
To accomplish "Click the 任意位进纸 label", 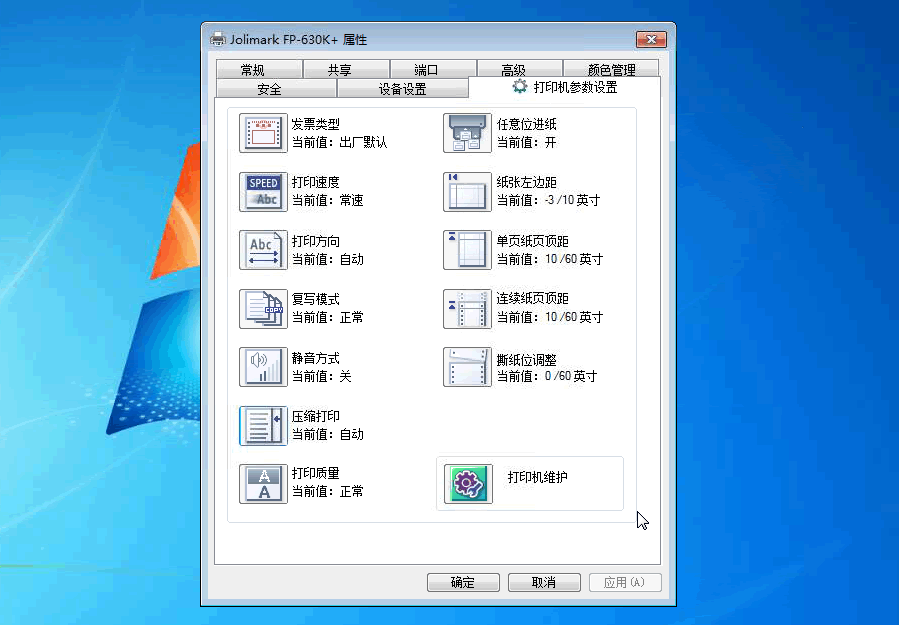I will click(526, 124).
